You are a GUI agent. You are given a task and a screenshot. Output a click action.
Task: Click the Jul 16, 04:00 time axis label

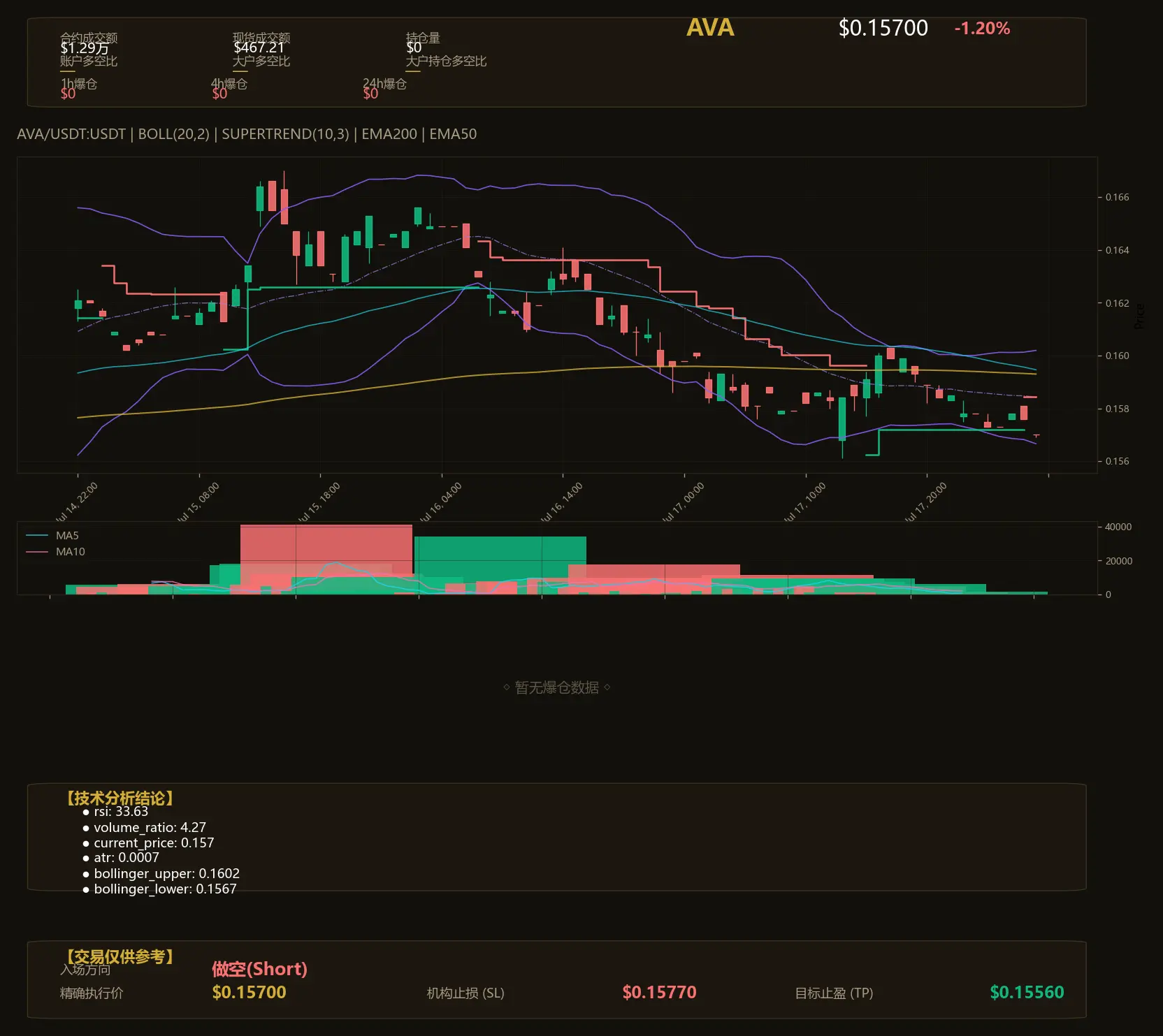coord(440,502)
